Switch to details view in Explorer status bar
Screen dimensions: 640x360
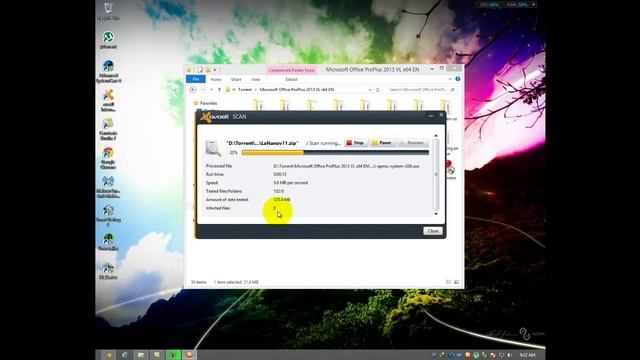coord(448,282)
